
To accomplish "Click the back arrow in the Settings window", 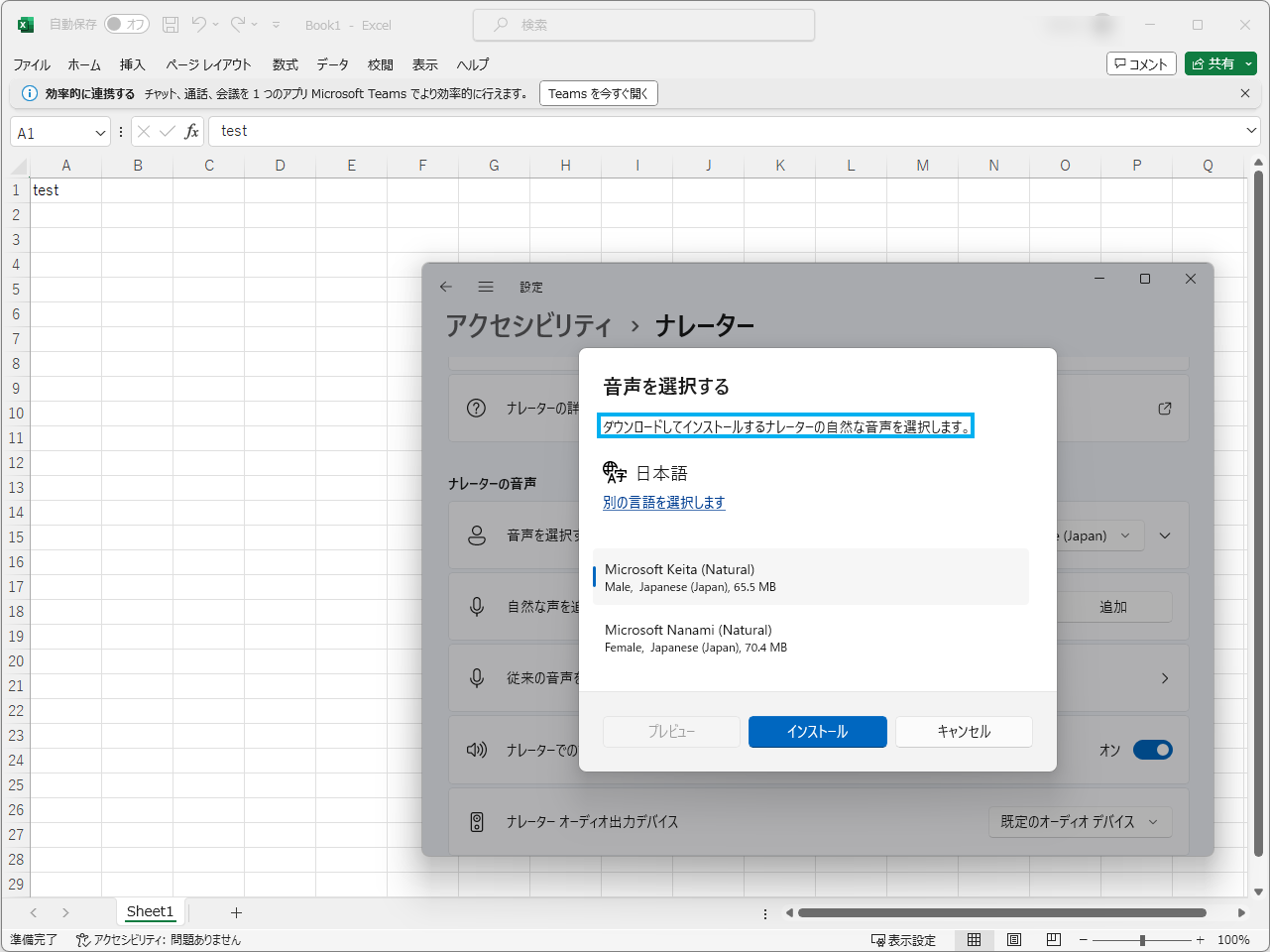I will pyautogui.click(x=445, y=286).
